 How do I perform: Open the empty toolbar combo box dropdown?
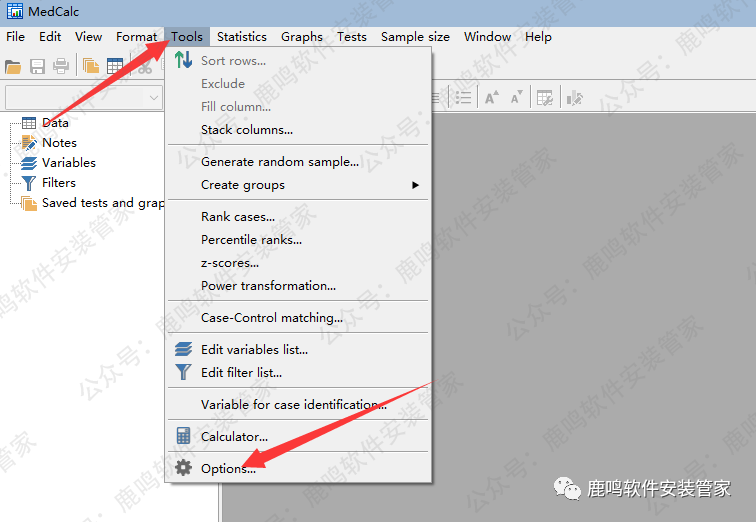coord(154,98)
